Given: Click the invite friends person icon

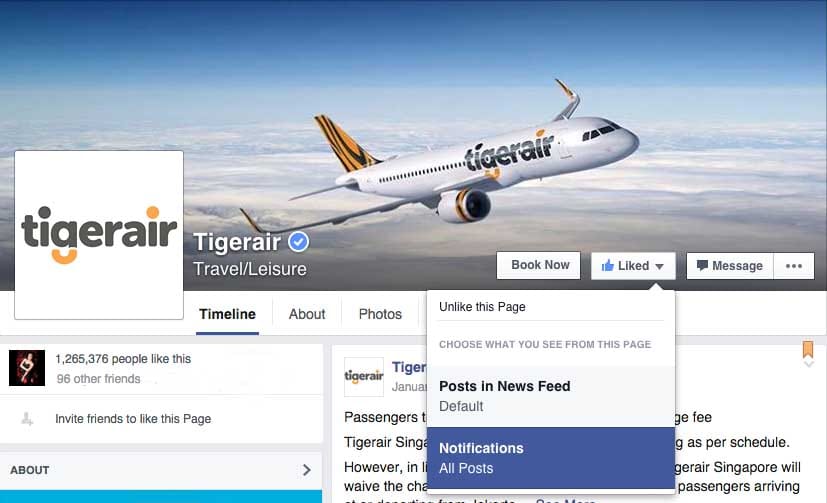Looking at the screenshot, I should coord(27,419).
